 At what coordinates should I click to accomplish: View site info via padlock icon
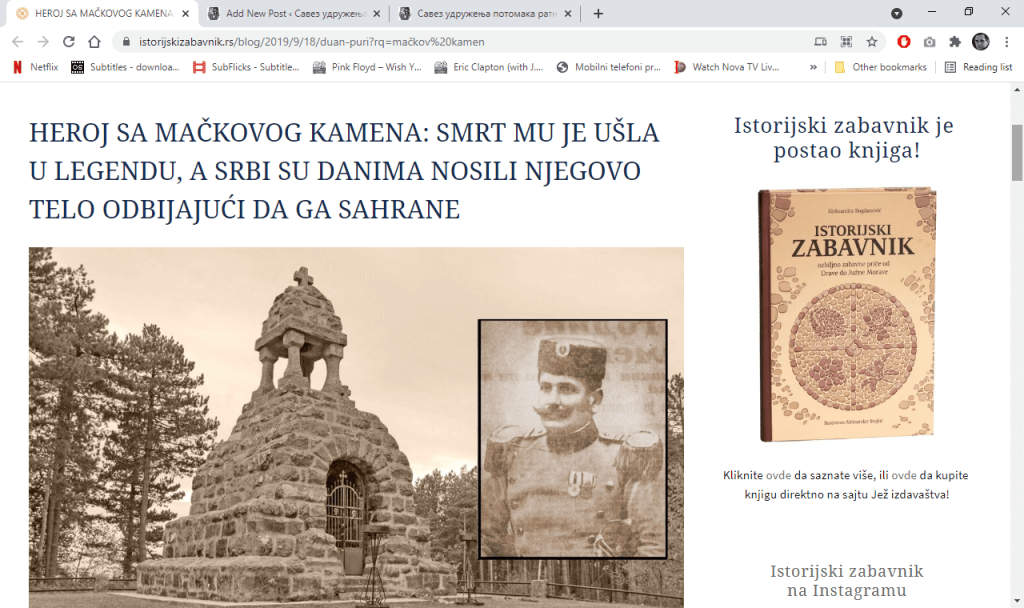point(125,42)
